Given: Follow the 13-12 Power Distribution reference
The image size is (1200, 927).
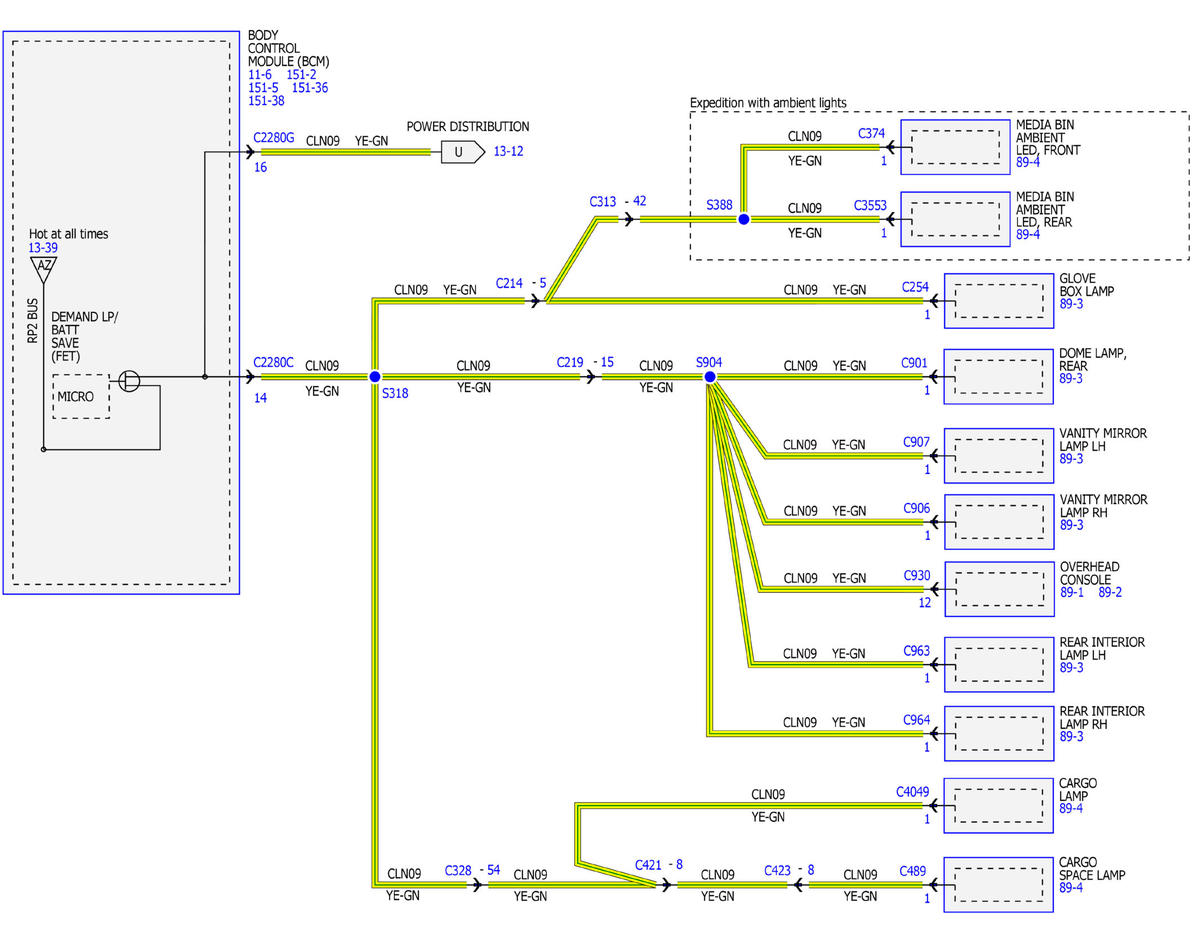Looking at the screenshot, I should point(508,152).
